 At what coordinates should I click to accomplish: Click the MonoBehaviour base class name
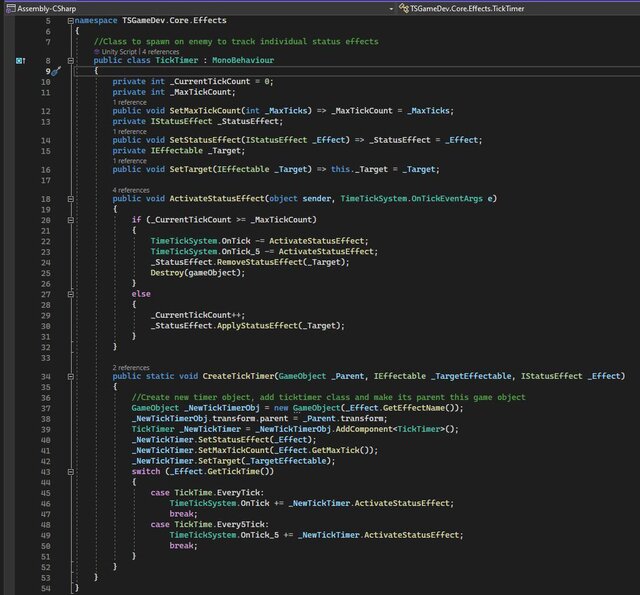pos(243,60)
